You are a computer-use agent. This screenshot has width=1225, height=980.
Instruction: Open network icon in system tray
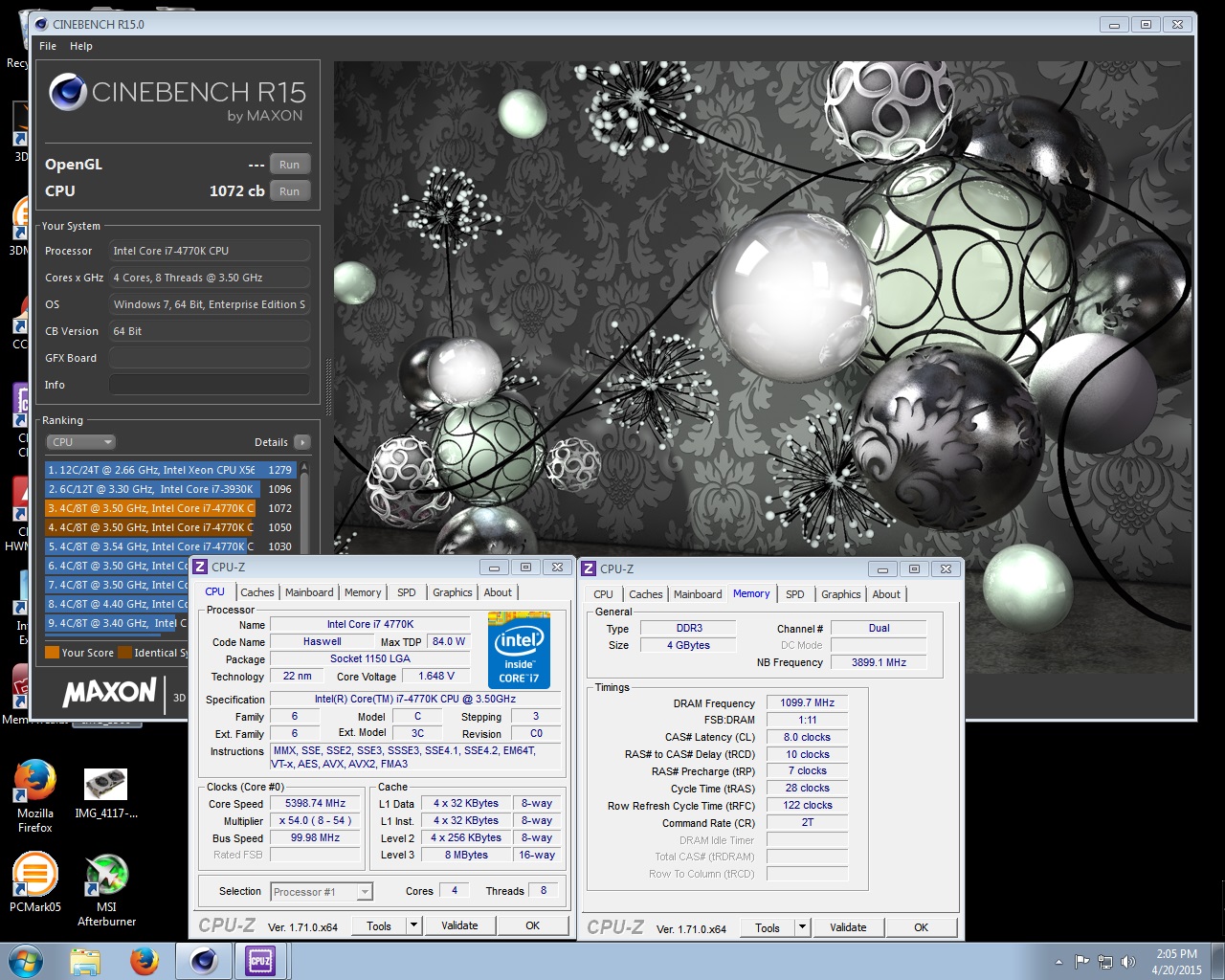(1105, 962)
